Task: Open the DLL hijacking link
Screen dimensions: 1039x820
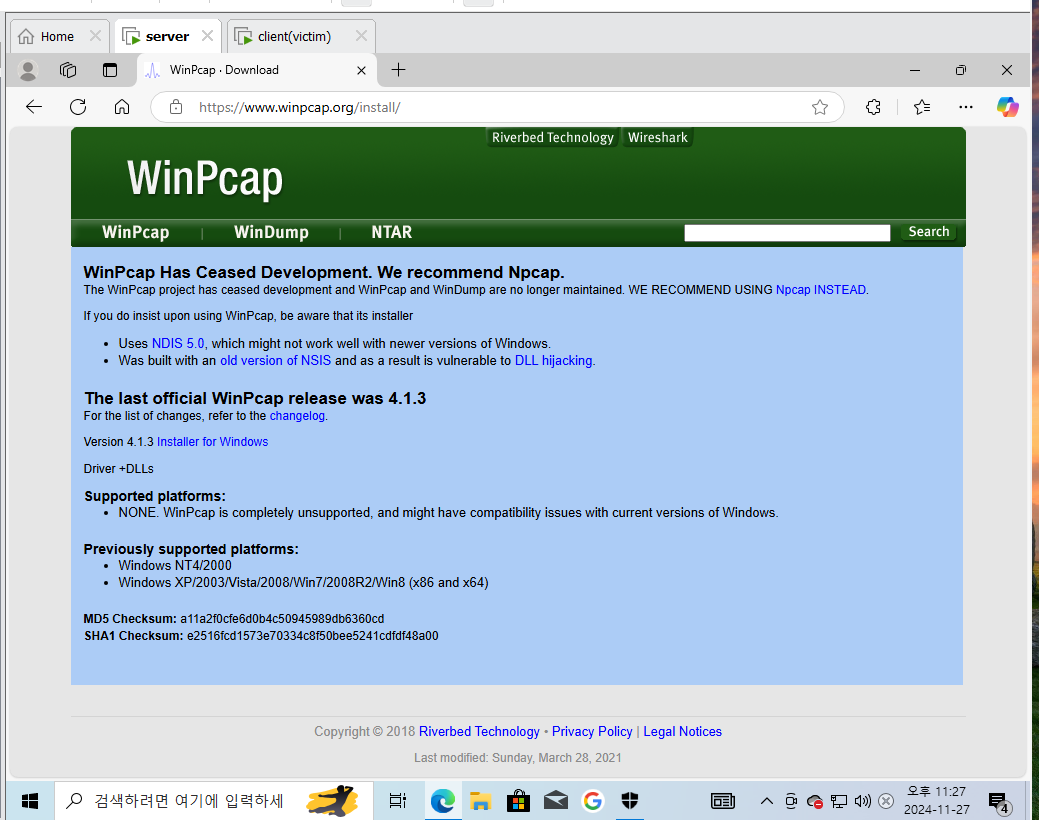Action: click(553, 361)
